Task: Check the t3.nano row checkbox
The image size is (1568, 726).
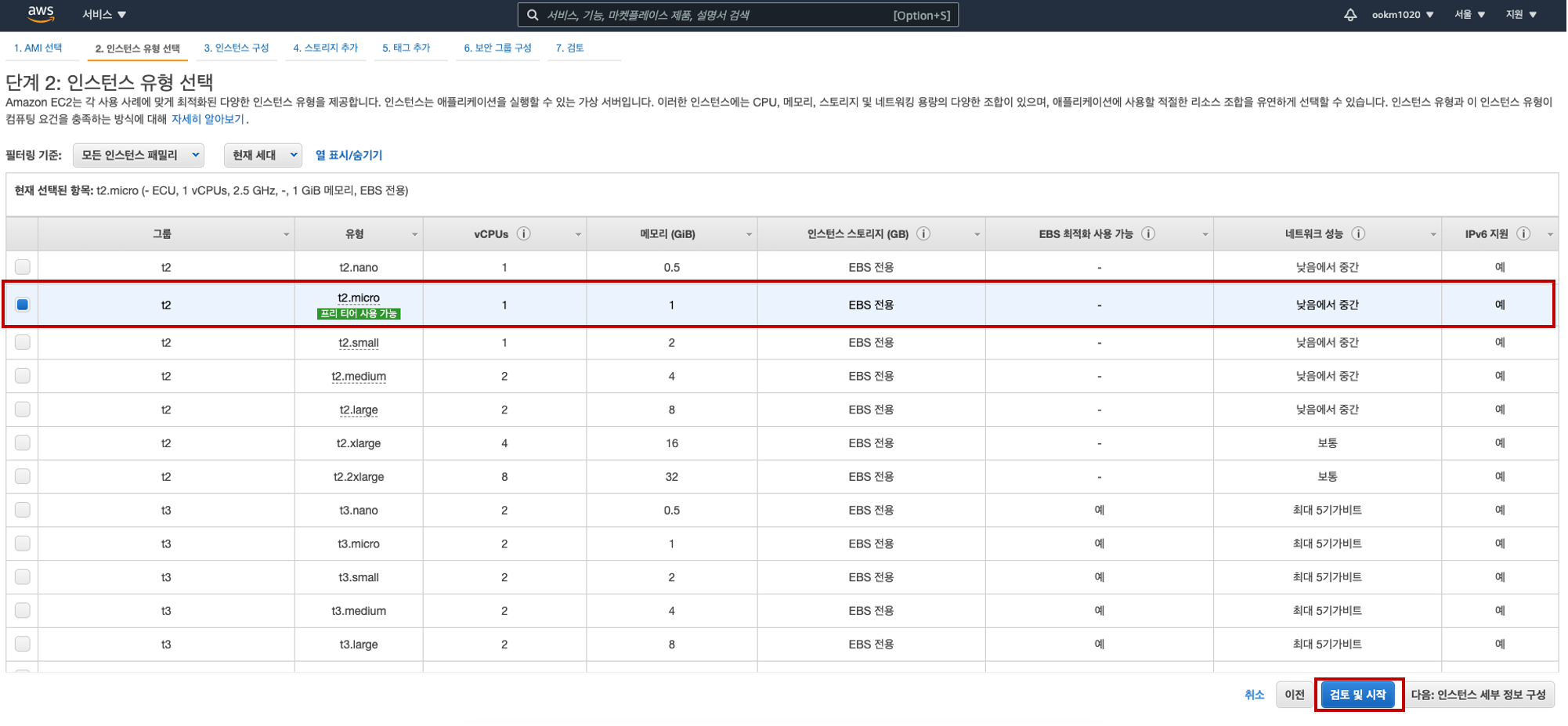Action: [23, 510]
